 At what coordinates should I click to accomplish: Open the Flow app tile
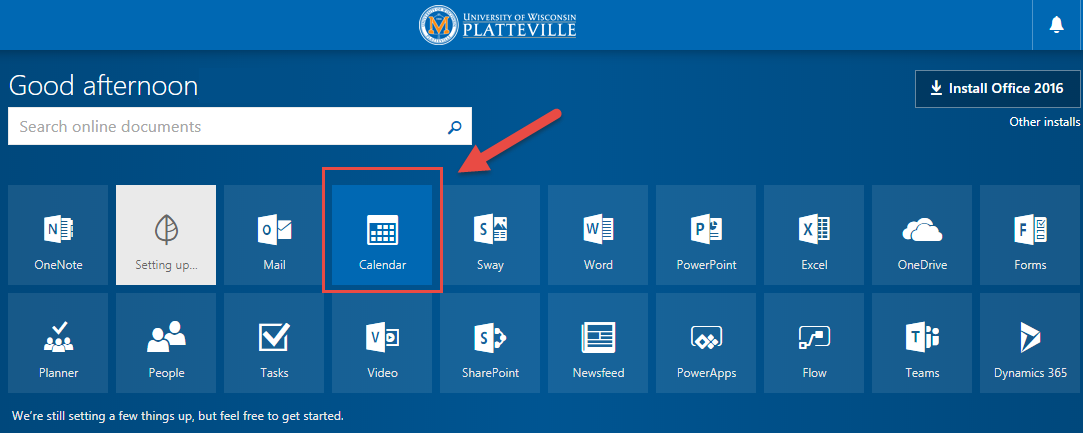[814, 343]
